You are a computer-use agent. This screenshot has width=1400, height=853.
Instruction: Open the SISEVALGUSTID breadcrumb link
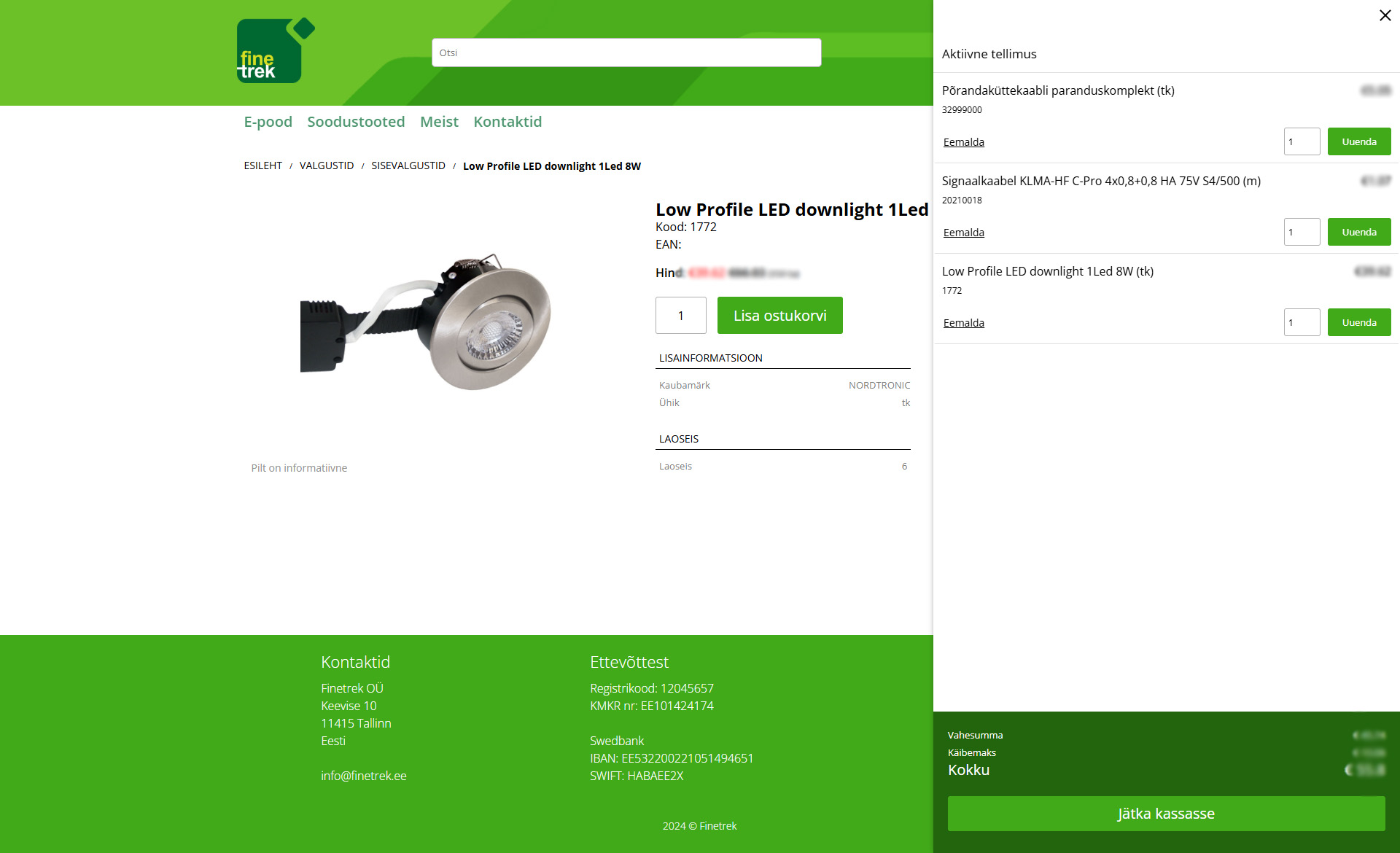click(x=408, y=165)
